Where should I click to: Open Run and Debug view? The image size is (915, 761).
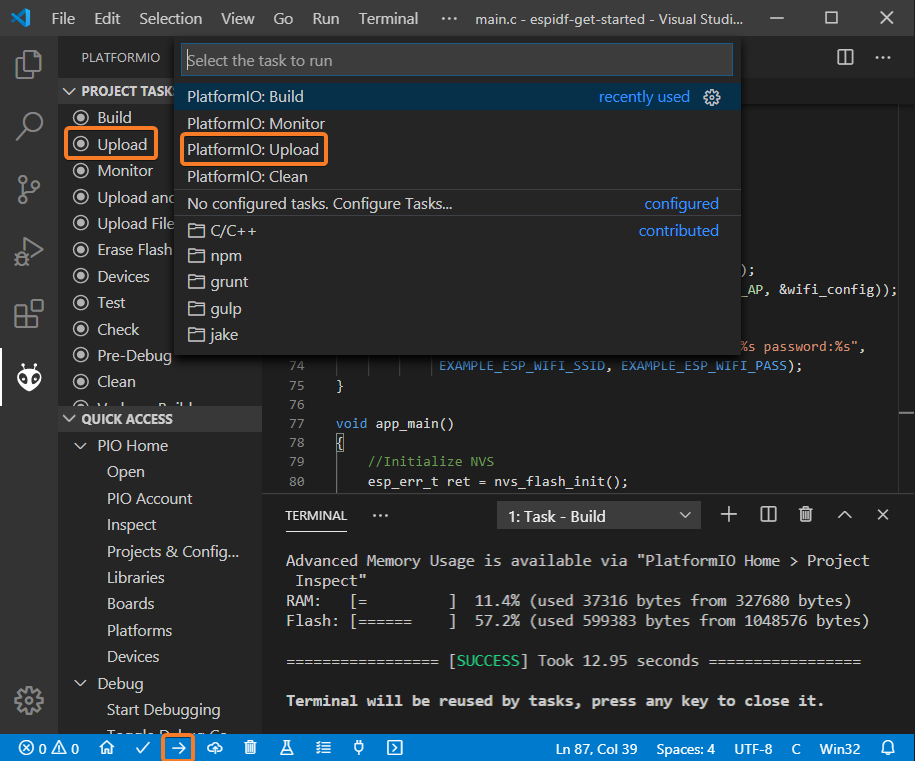click(x=29, y=252)
